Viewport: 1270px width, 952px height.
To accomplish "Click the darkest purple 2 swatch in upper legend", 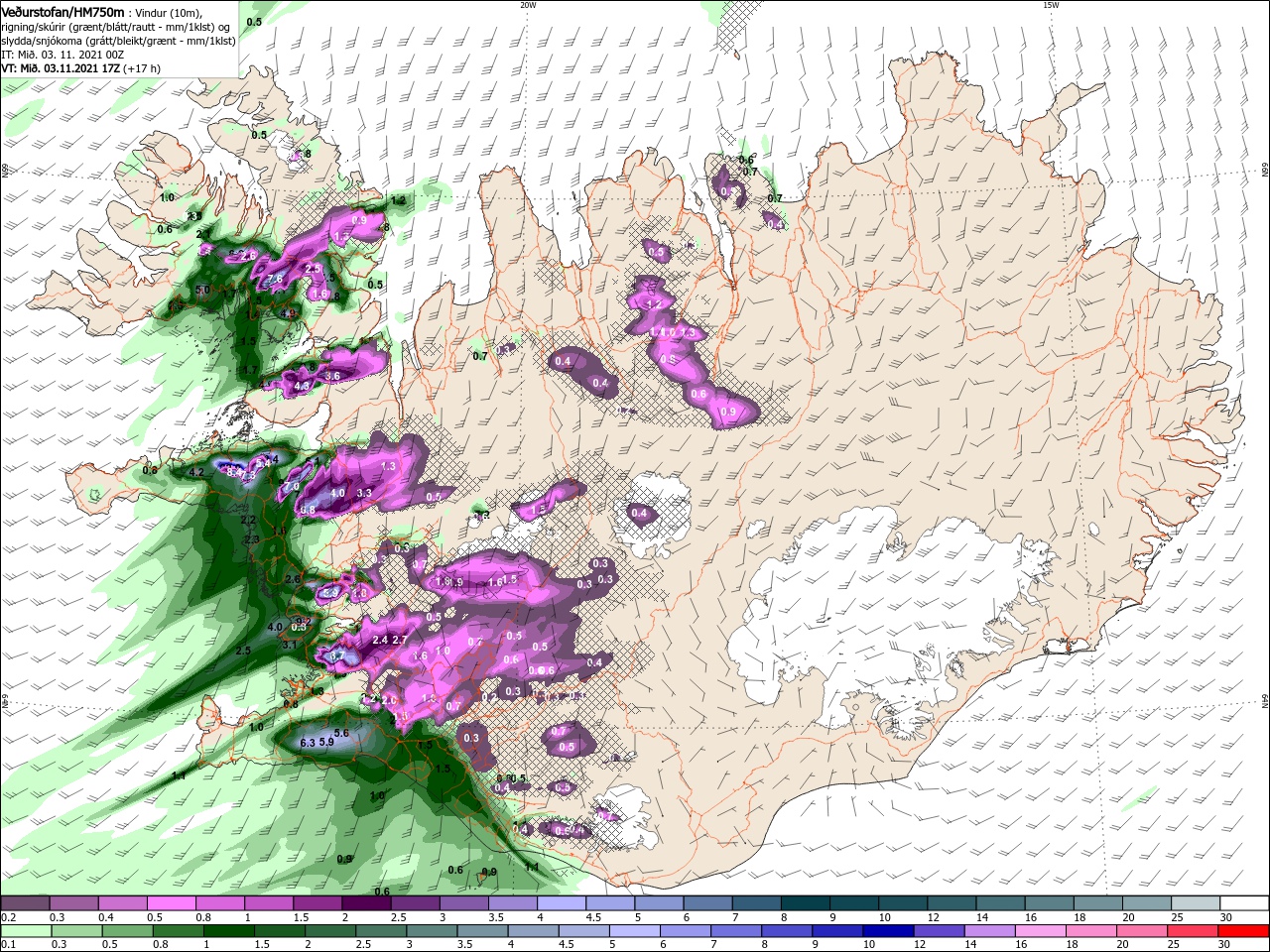I will [366, 902].
